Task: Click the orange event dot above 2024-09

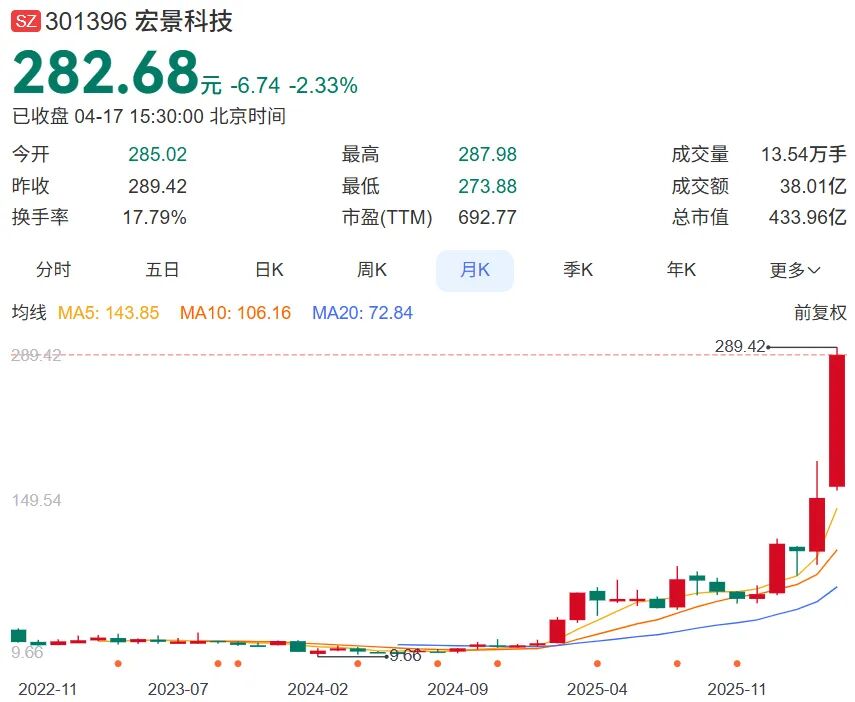Action: [x=437, y=663]
